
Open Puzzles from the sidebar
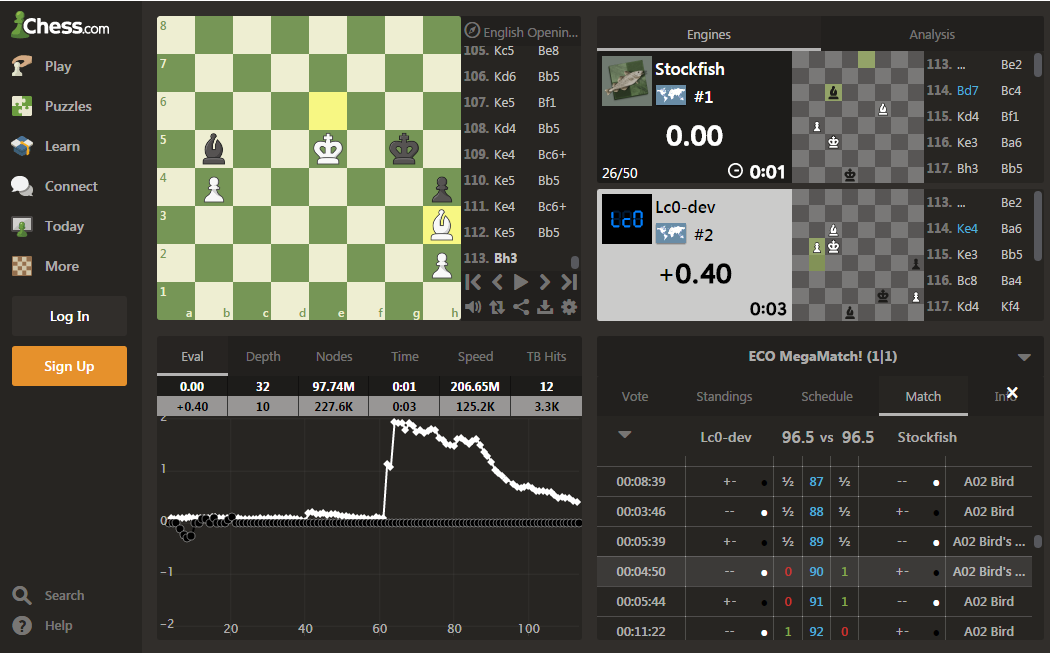(67, 106)
